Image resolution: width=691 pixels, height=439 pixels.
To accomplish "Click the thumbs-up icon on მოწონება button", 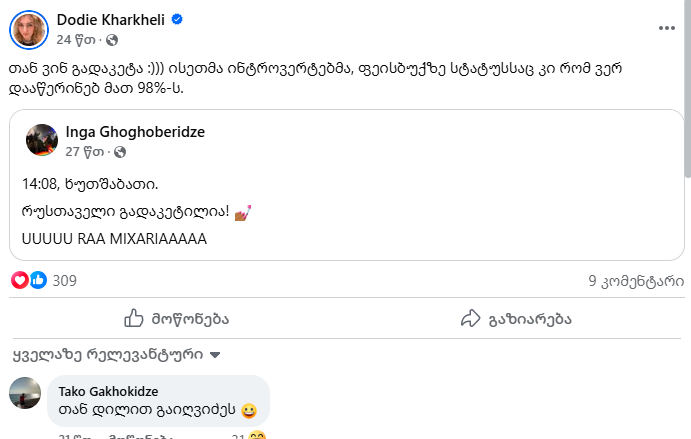I will (x=135, y=318).
